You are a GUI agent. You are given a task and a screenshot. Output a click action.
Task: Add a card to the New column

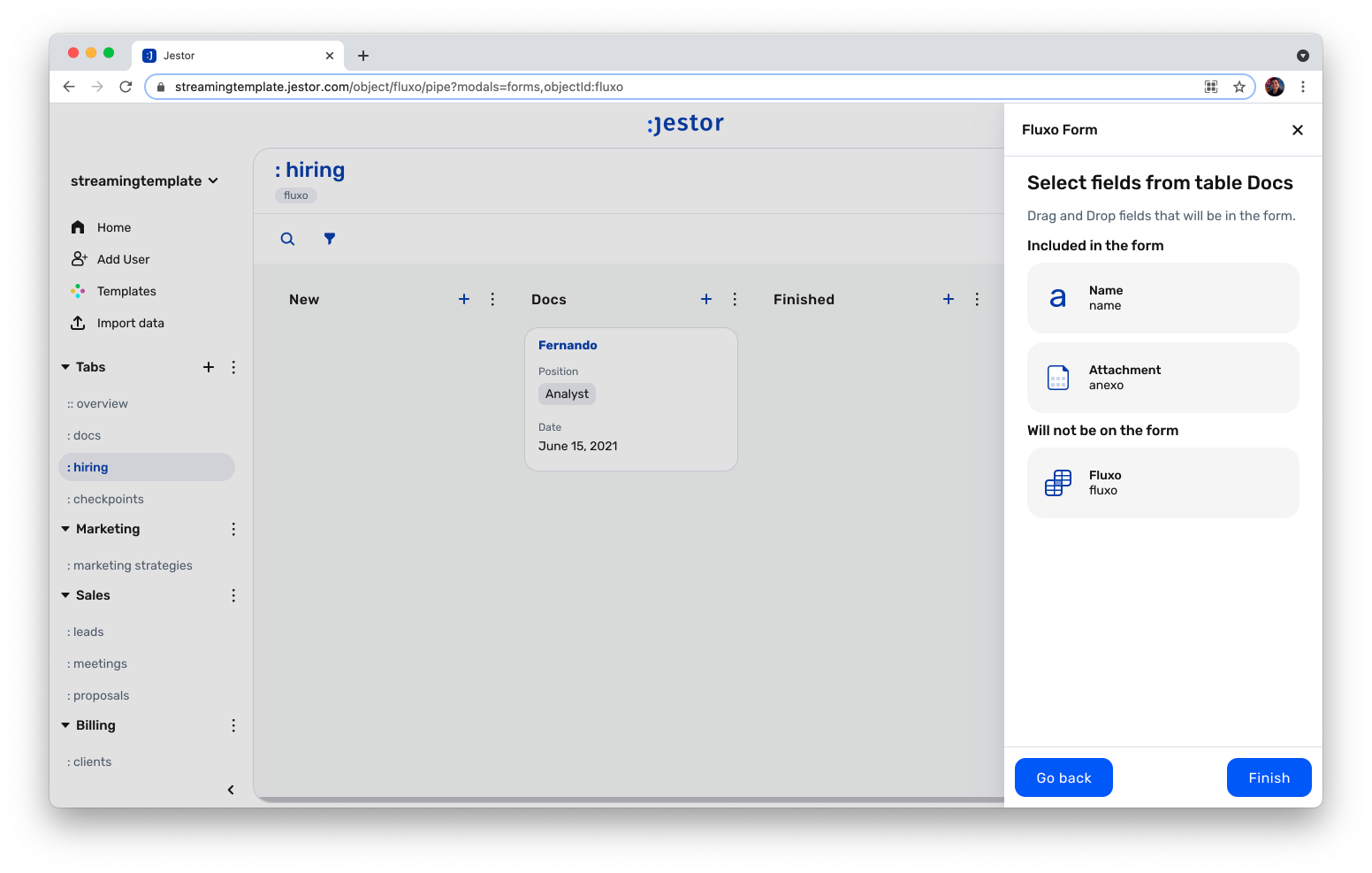[x=464, y=299]
